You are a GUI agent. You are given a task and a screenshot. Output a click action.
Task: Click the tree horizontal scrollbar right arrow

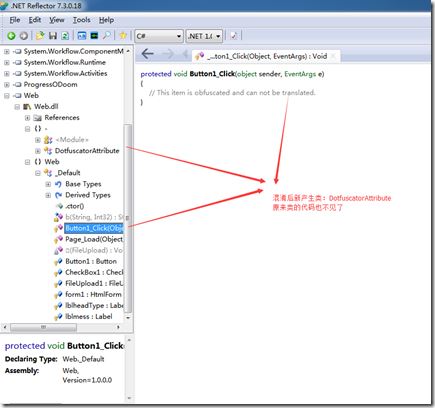tap(118, 327)
